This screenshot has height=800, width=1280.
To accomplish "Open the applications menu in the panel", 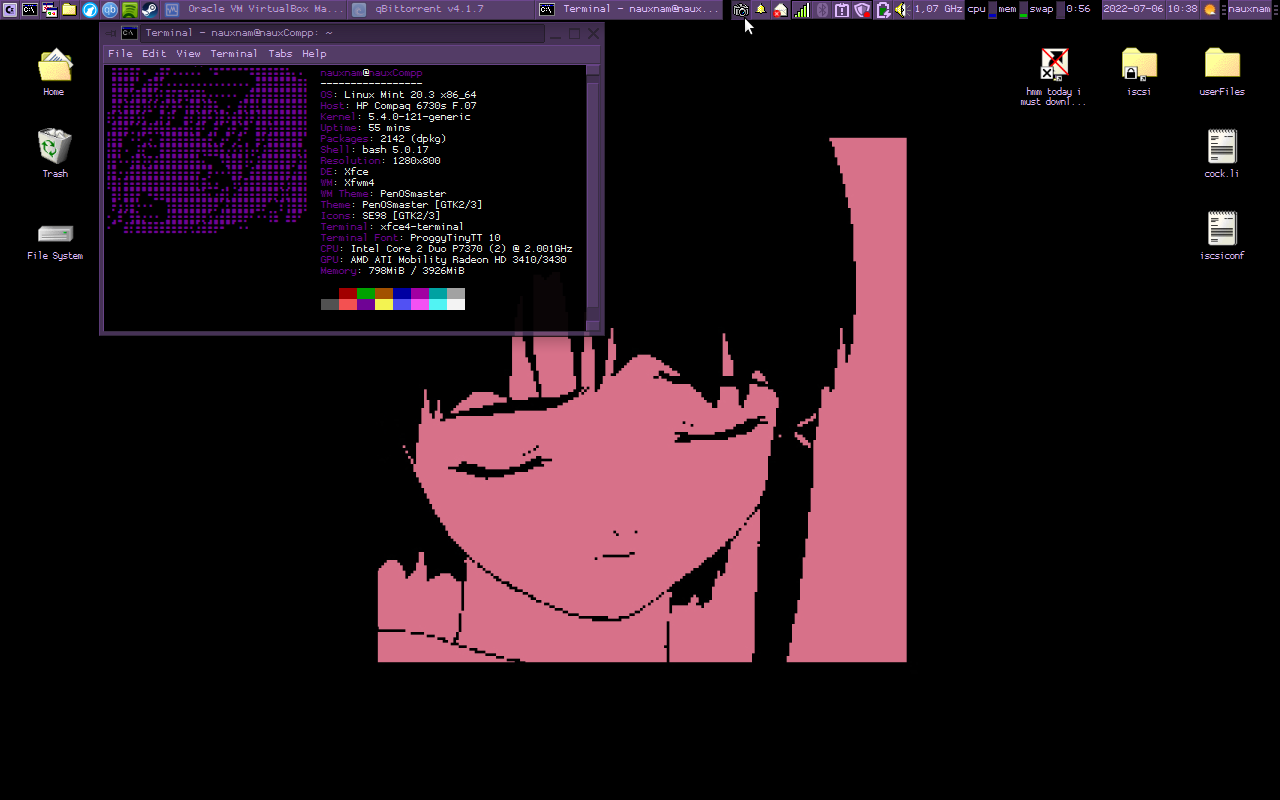I will [x=9, y=9].
